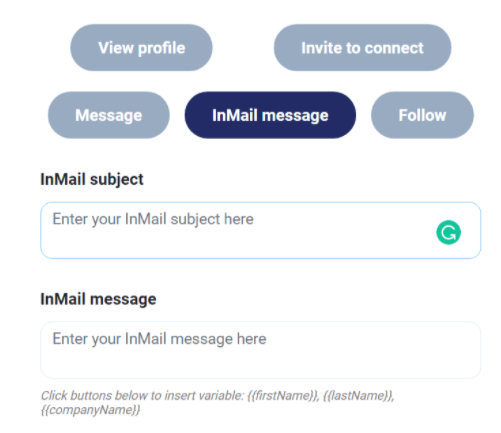Choose the Invite to connect action
The width and height of the screenshot is (501, 433).
[362, 48]
